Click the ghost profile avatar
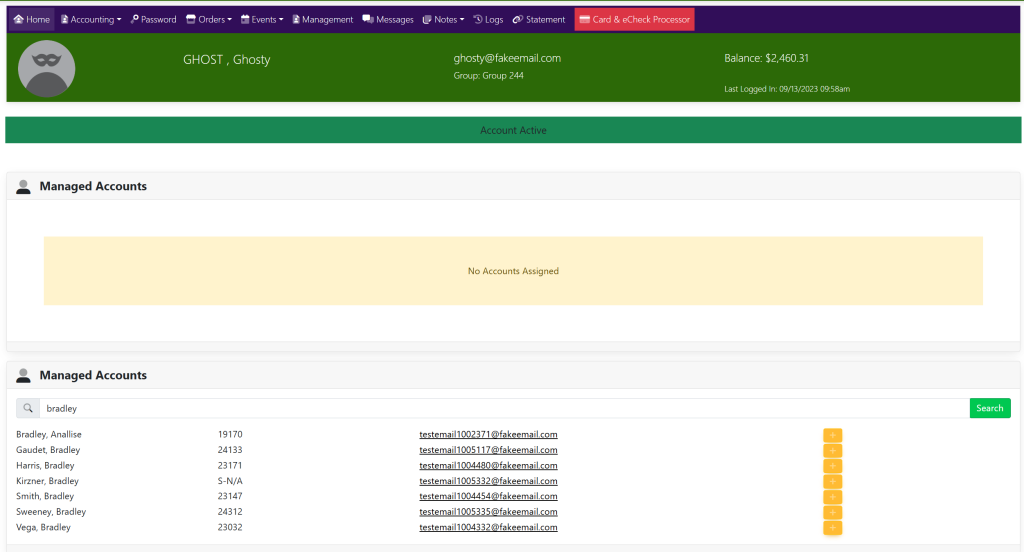Screen dimensions: 1024x552 coord(46,68)
